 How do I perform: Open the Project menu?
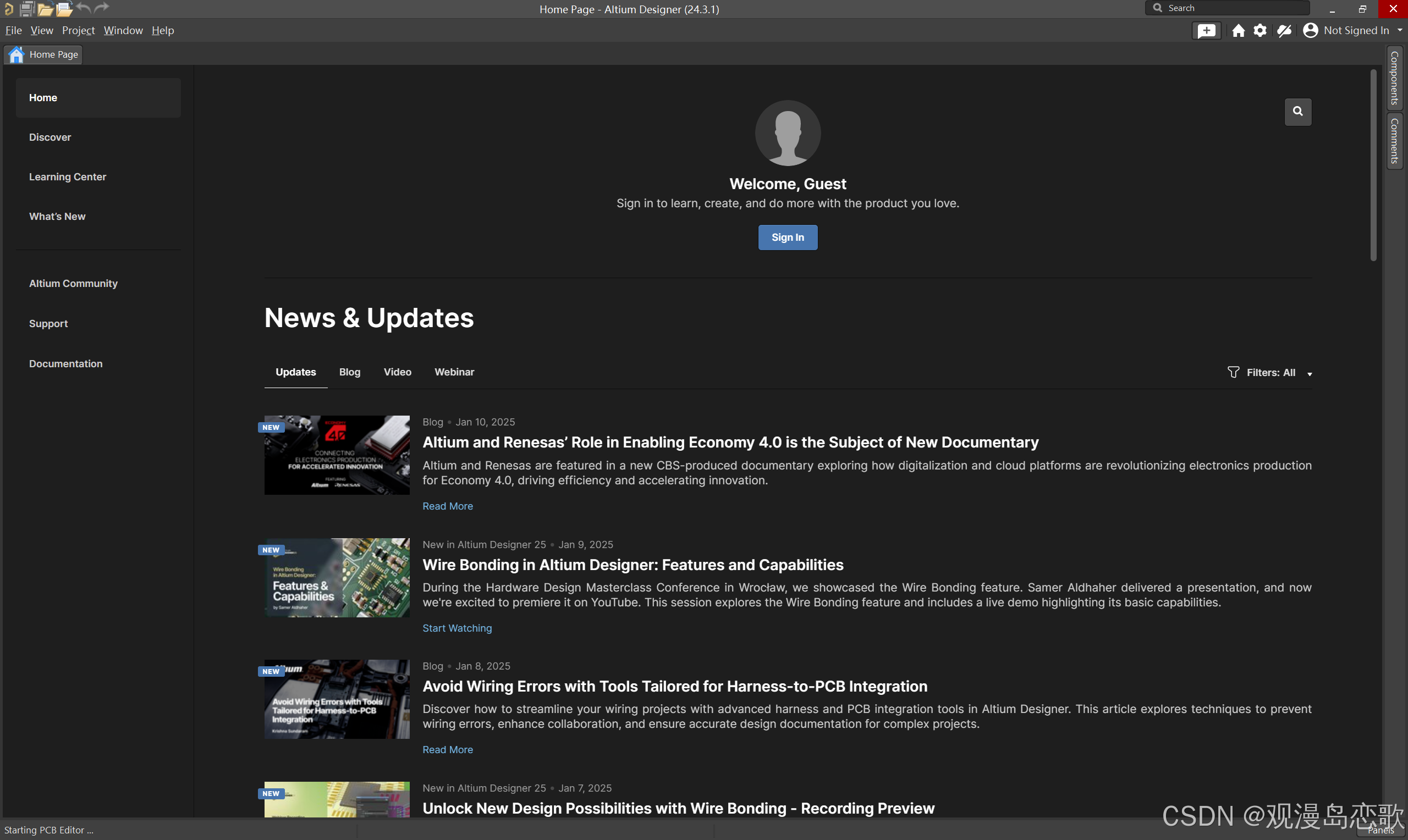78,31
